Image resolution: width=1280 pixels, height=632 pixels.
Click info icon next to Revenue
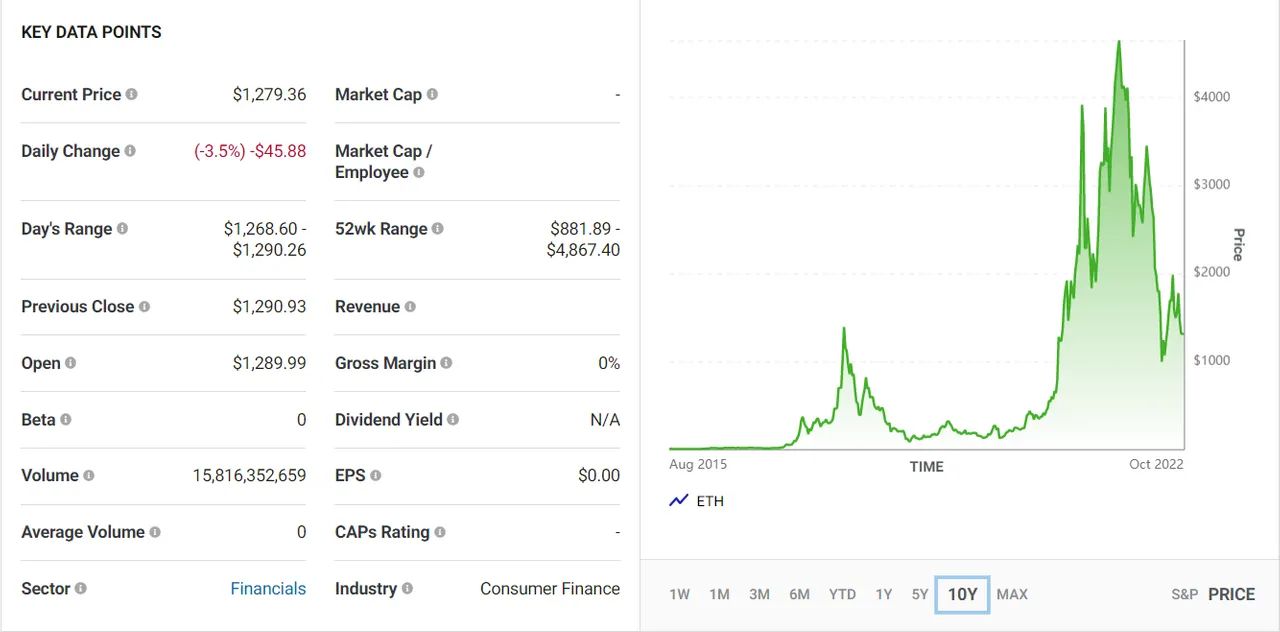[x=410, y=306]
